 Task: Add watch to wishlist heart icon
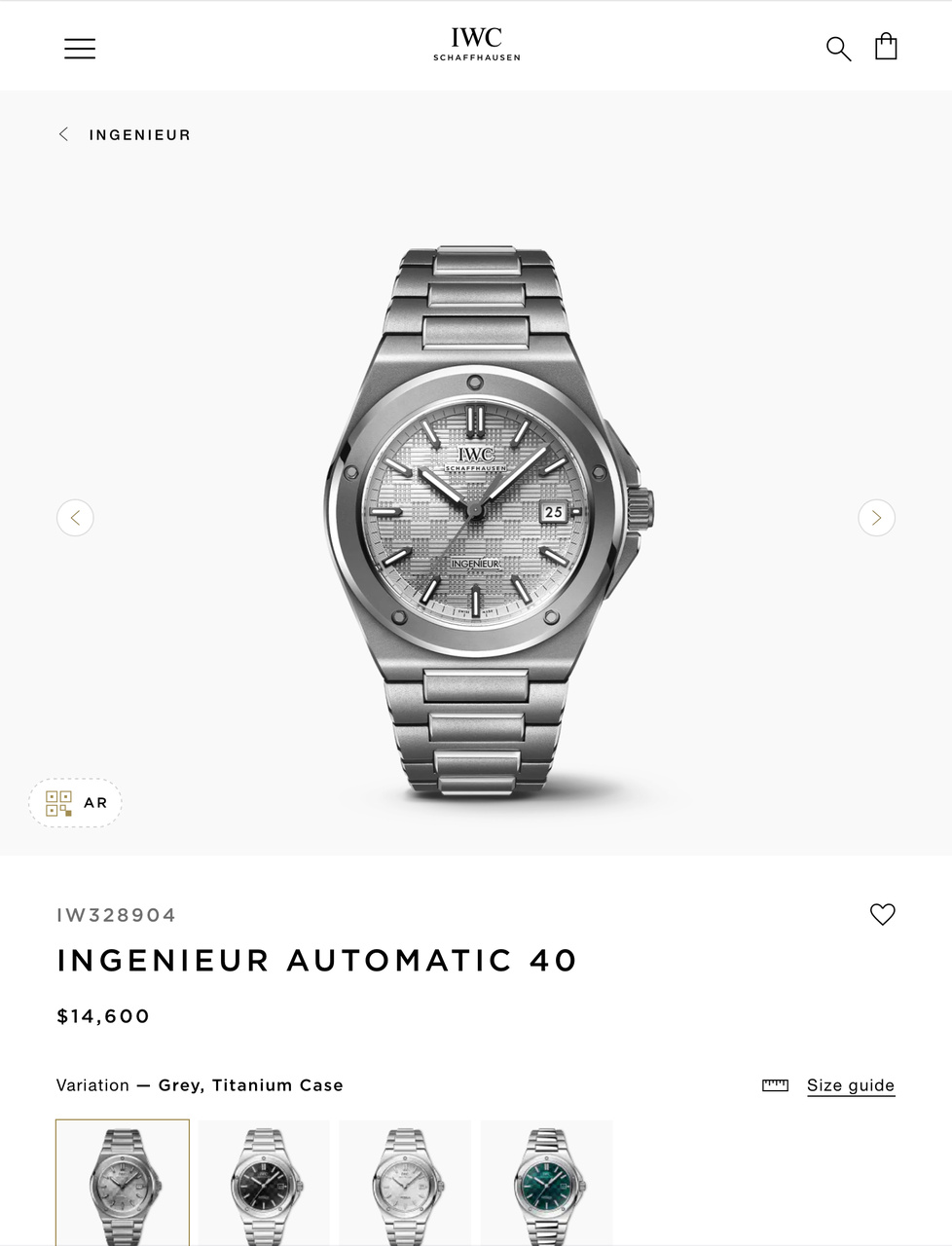click(x=882, y=914)
